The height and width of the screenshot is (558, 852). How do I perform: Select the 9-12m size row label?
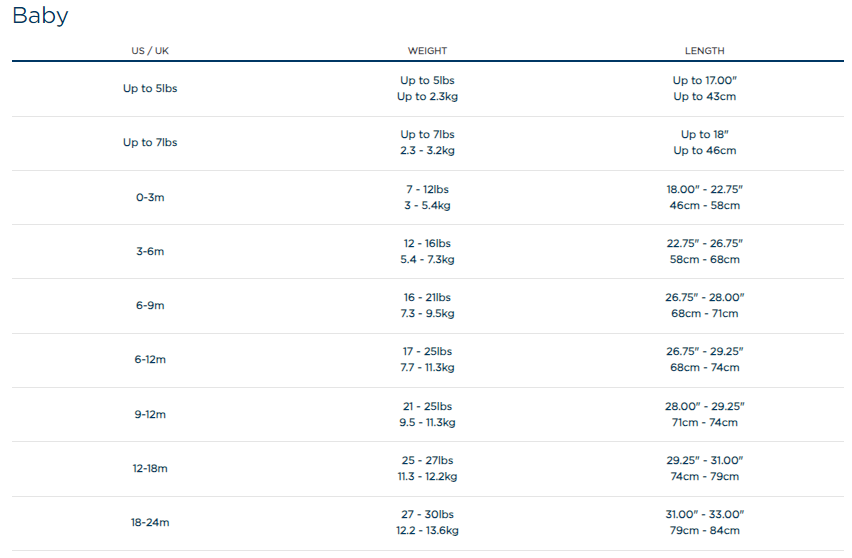[150, 414]
